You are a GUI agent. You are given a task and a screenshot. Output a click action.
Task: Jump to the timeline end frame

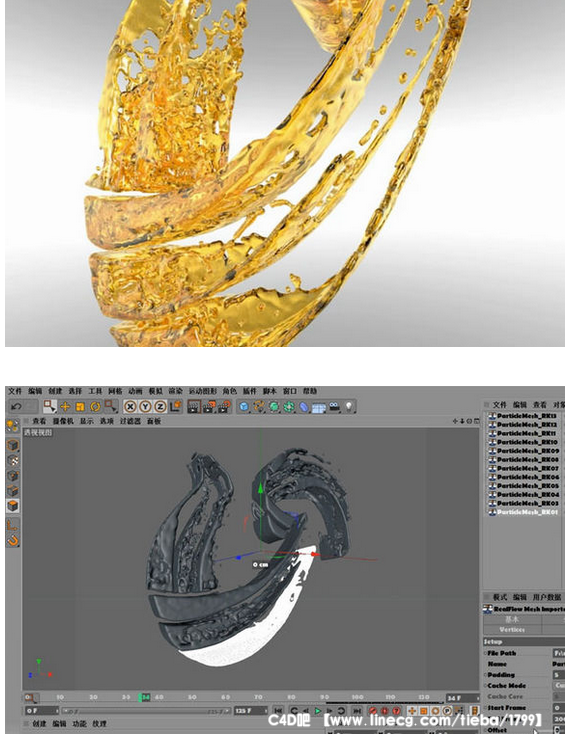pos(357,711)
